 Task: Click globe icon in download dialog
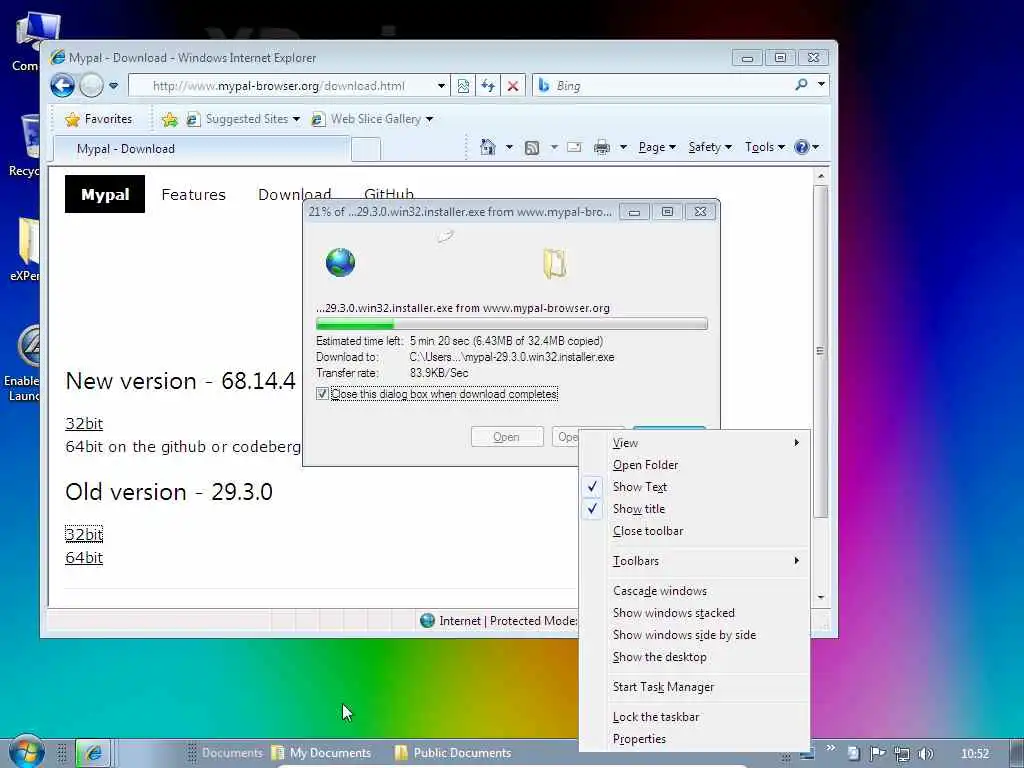click(x=340, y=263)
